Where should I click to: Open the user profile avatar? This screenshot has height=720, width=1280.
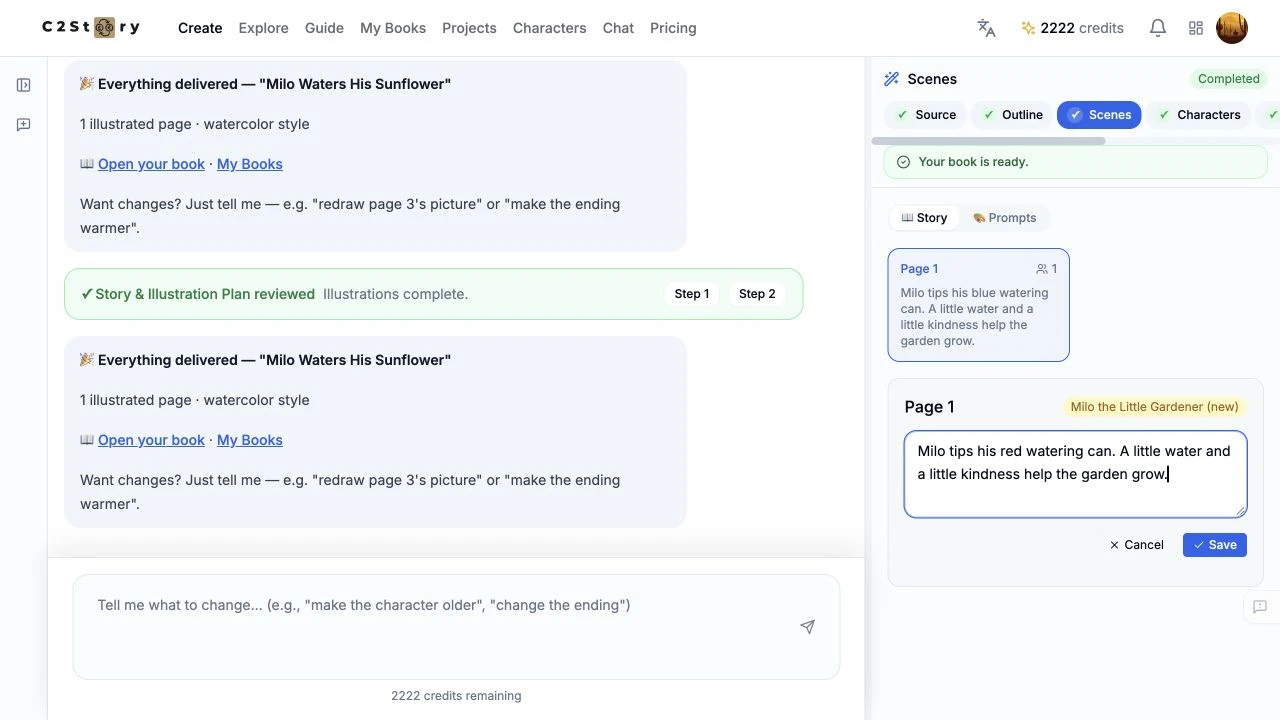coord(1232,28)
